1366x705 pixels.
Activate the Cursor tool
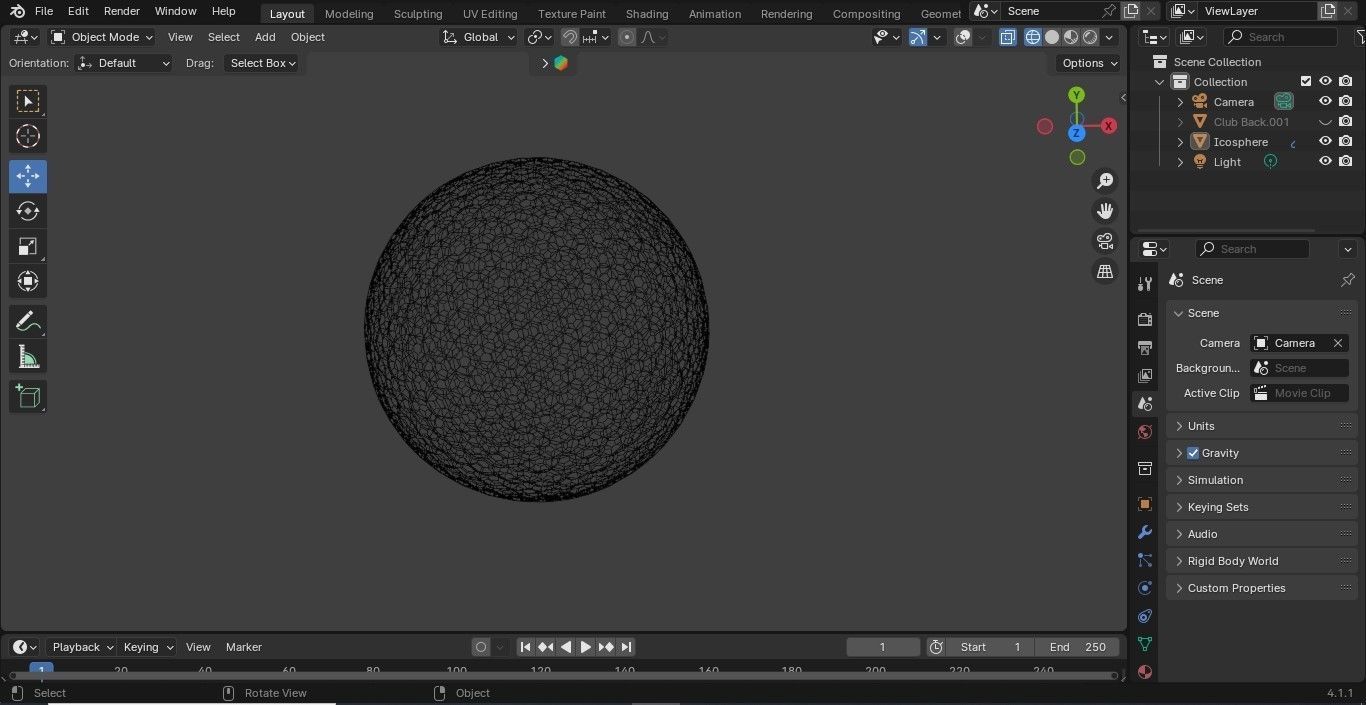[x=28, y=136]
